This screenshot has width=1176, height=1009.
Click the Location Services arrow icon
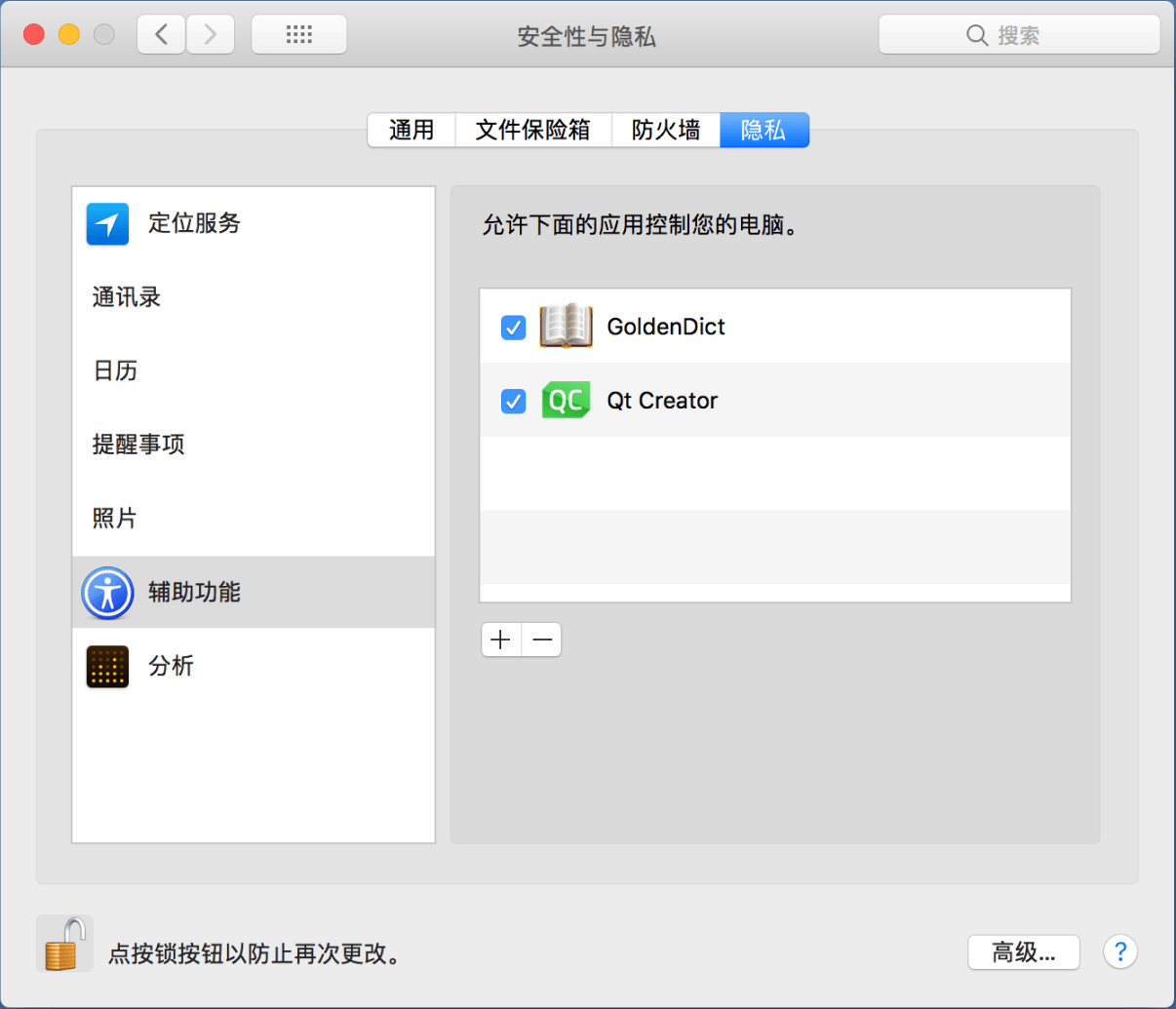coord(107,224)
